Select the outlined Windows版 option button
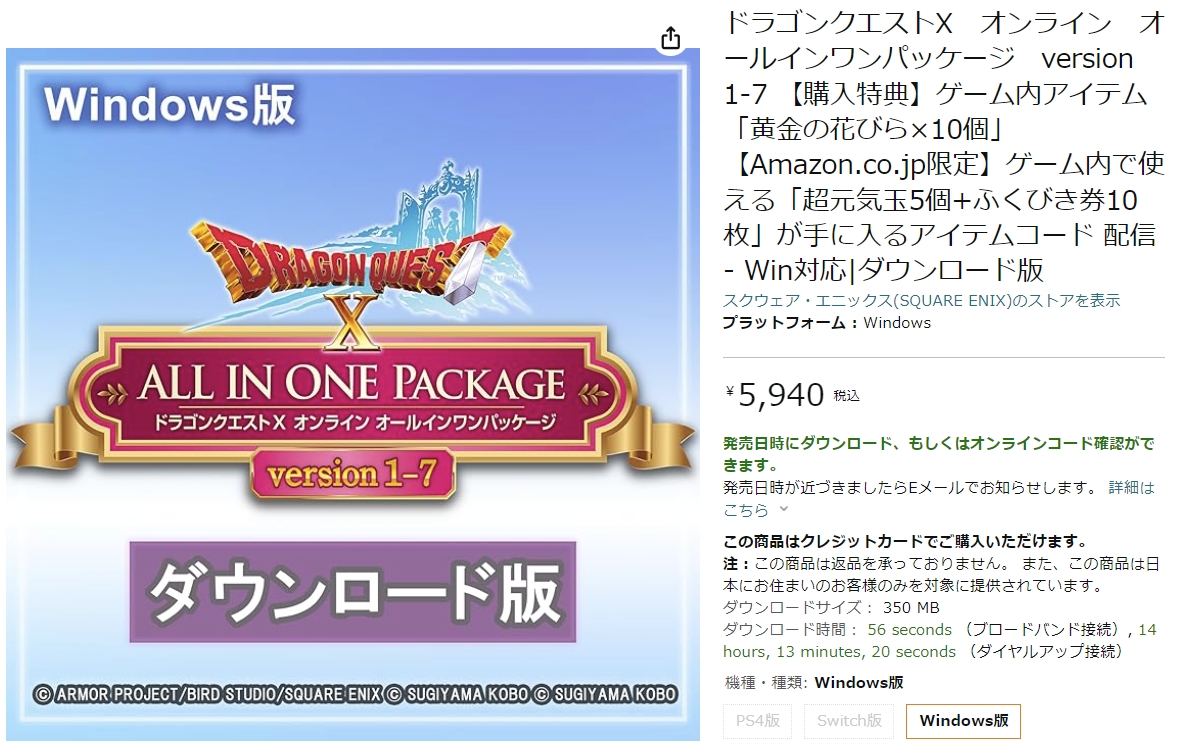This screenshot has height=746, width=1184. pyautogui.click(x=964, y=721)
